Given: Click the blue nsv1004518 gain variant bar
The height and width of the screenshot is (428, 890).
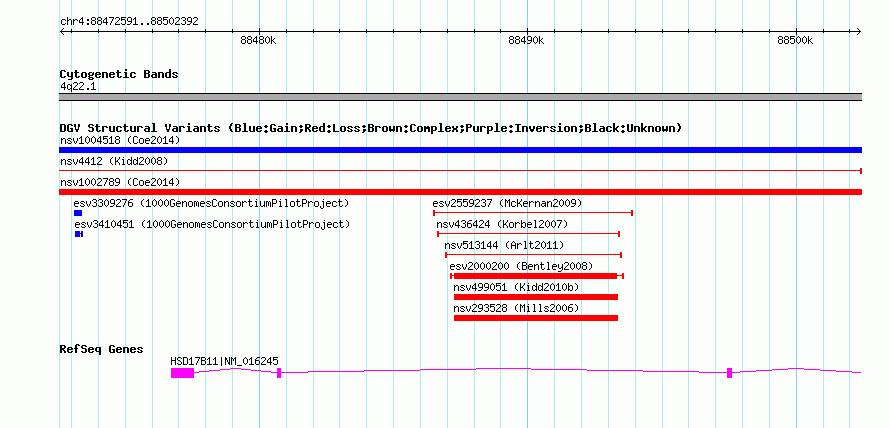Looking at the screenshot, I should (460, 150).
